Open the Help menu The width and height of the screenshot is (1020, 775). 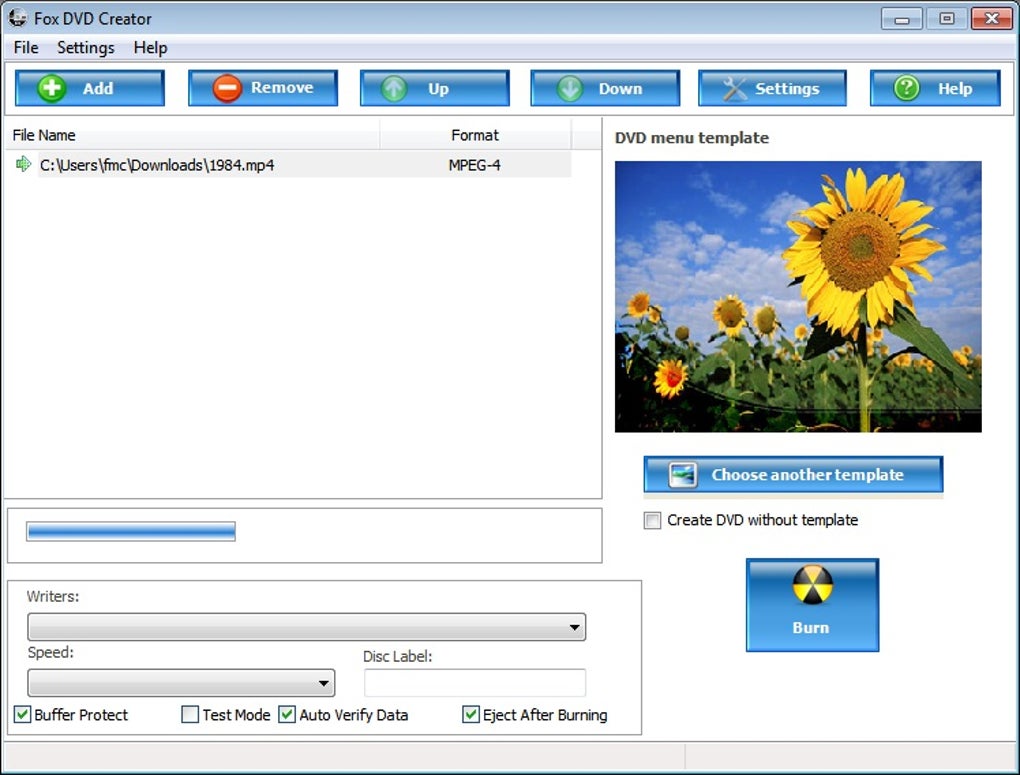click(x=150, y=48)
